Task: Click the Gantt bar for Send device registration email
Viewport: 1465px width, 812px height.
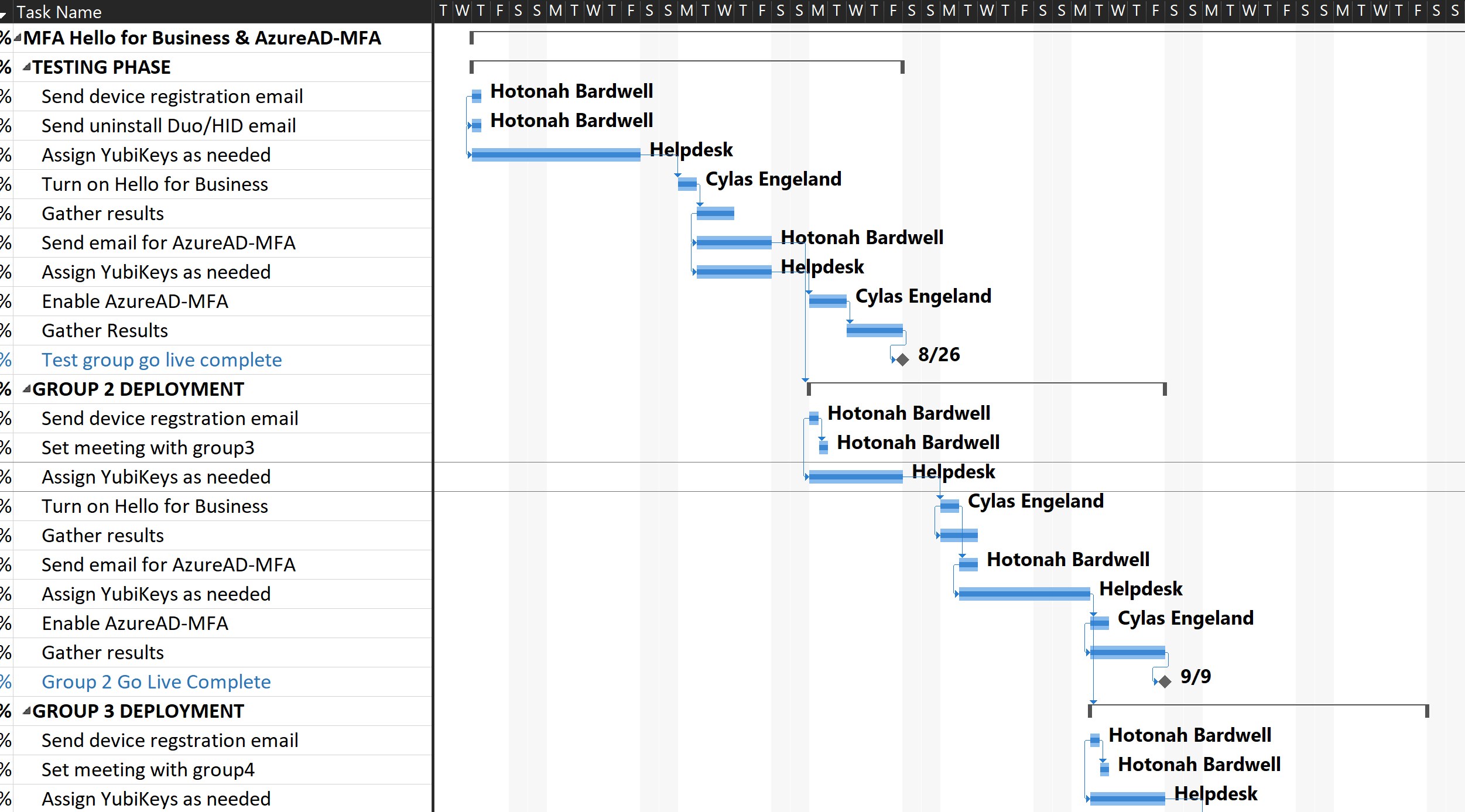Action: coord(477,96)
